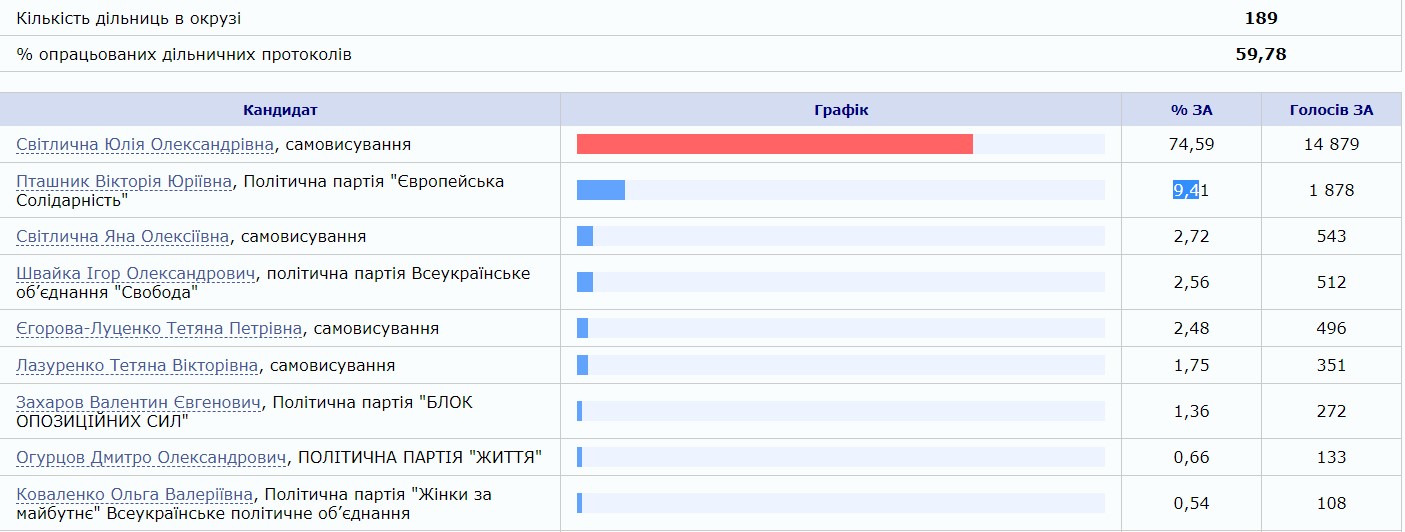Click Захаров Валентин Євгенович link
Image resolution: width=1405 pixels, height=532 pixels.
click(139, 403)
